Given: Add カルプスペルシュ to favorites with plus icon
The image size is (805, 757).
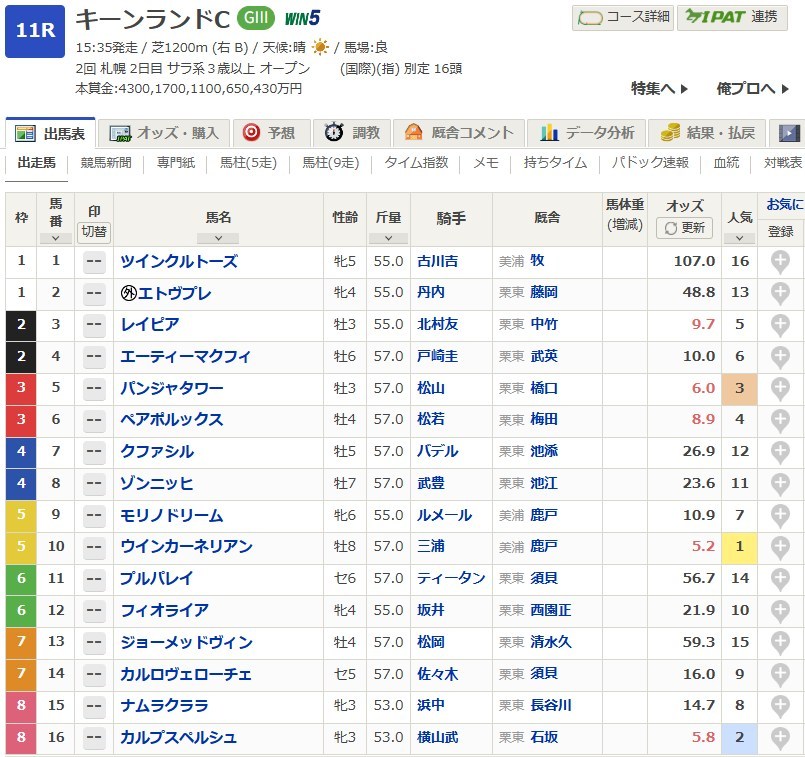Looking at the screenshot, I should coord(780,739).
